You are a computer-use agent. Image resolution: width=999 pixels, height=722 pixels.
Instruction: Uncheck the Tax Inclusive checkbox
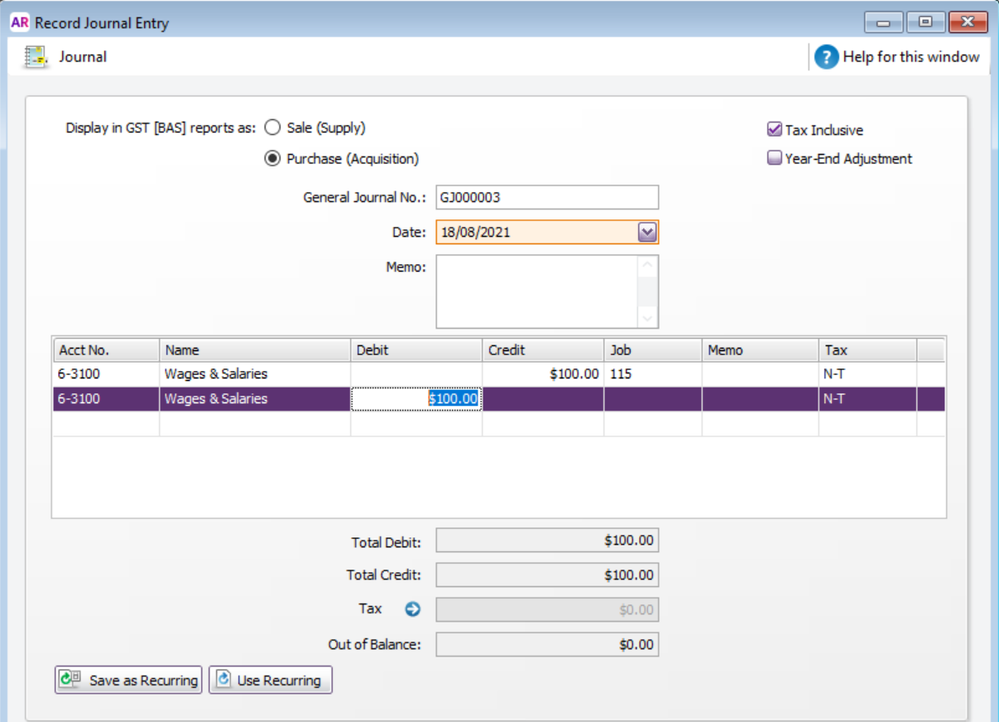click(774, 130)
